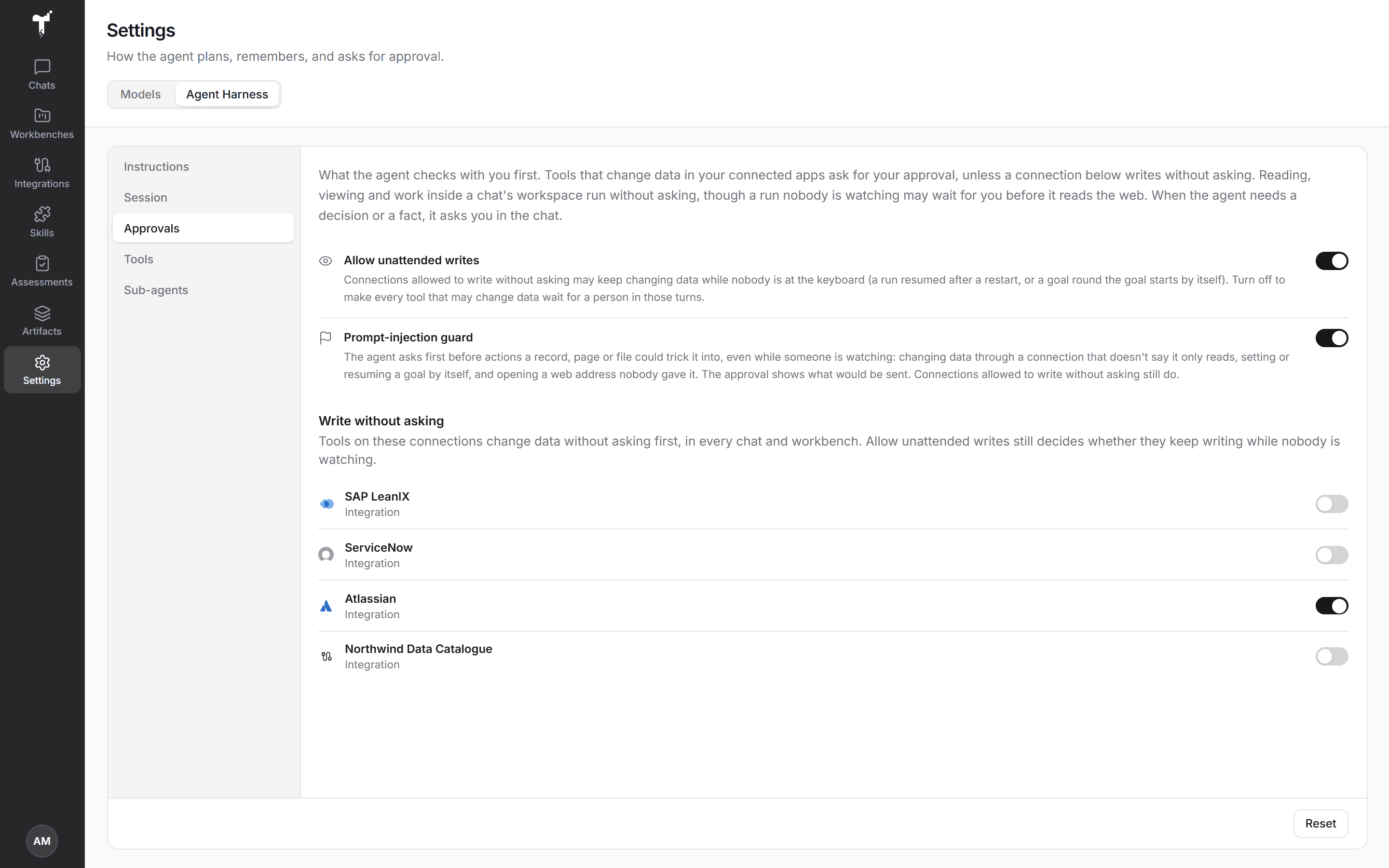Select Settings in the sidebar

pos(42,370)
